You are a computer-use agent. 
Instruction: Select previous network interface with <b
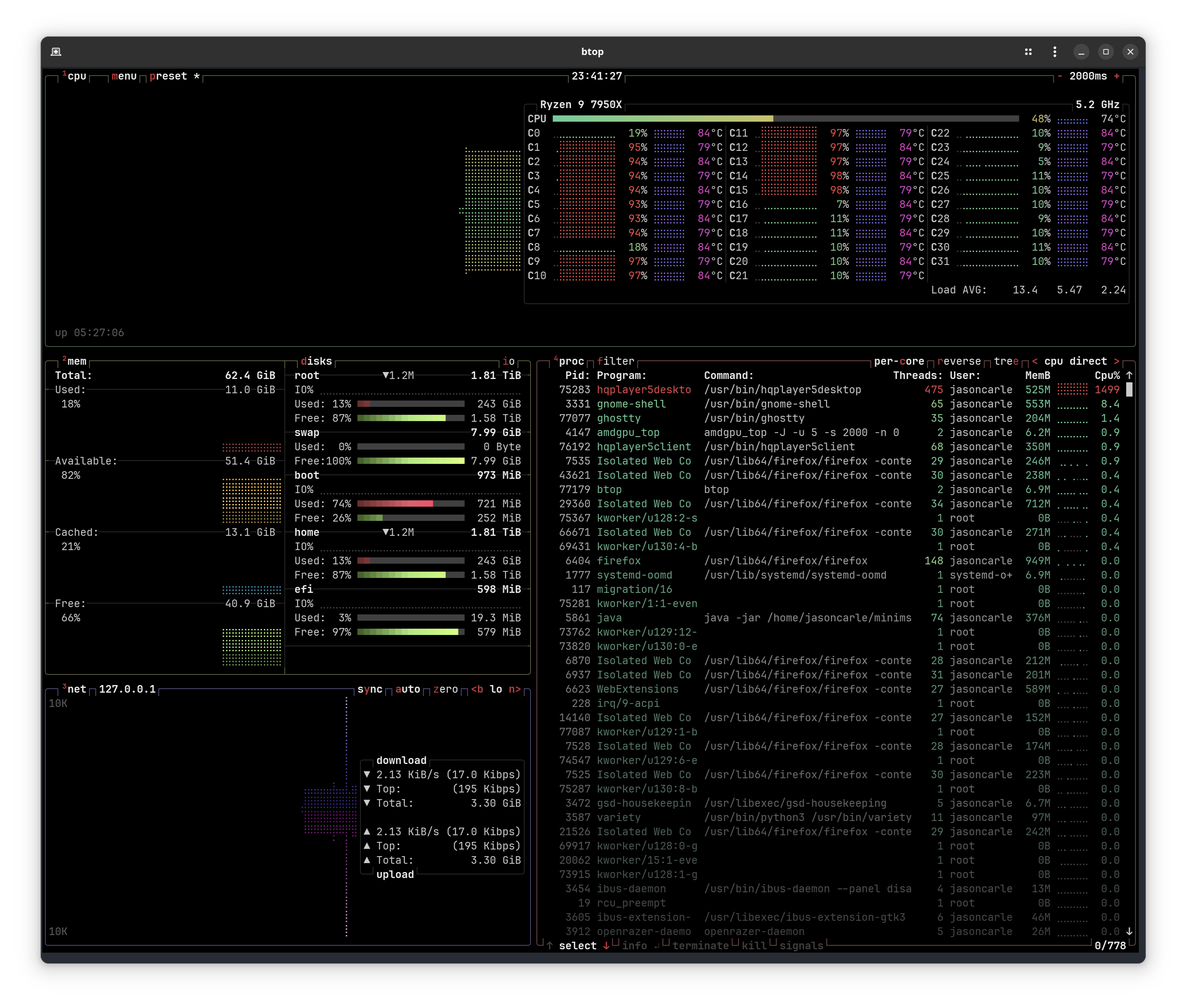coord(477,689)
